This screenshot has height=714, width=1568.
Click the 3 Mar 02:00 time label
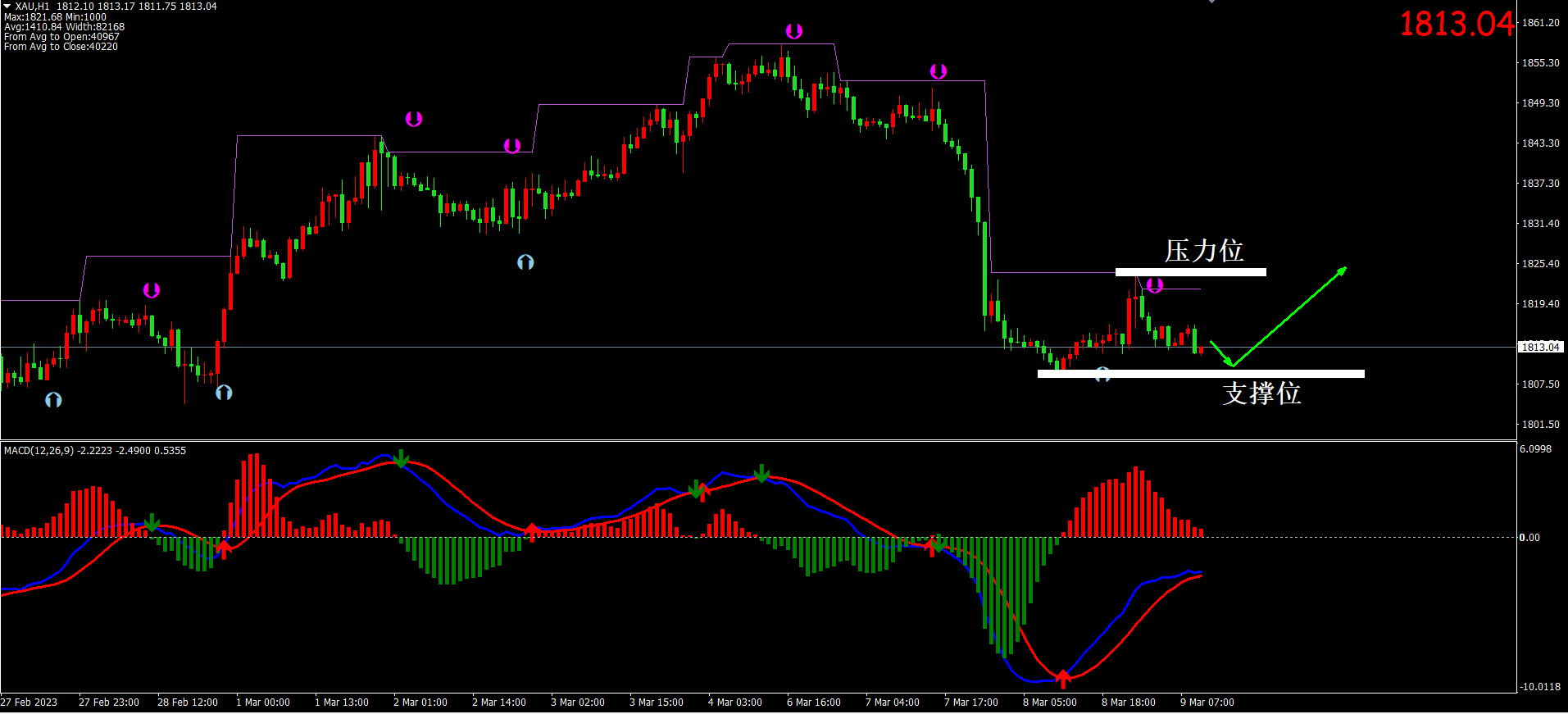pos(578,703)
